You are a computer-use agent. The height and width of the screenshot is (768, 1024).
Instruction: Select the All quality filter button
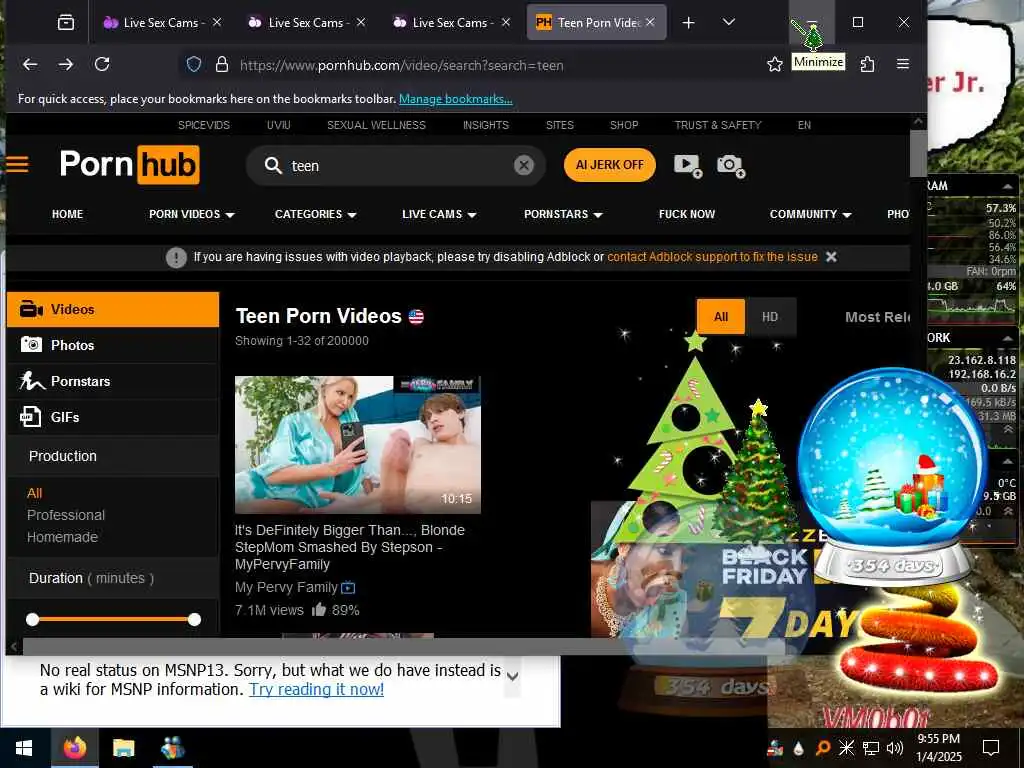click(x=721, y=317)
